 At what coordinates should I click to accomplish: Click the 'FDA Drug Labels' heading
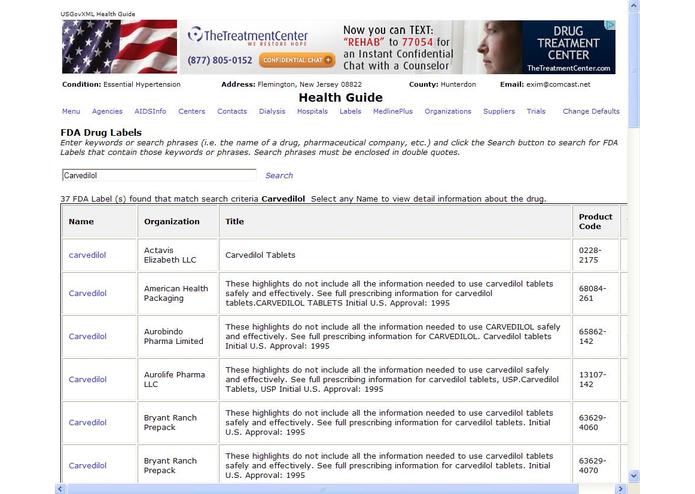click(101, 132)
